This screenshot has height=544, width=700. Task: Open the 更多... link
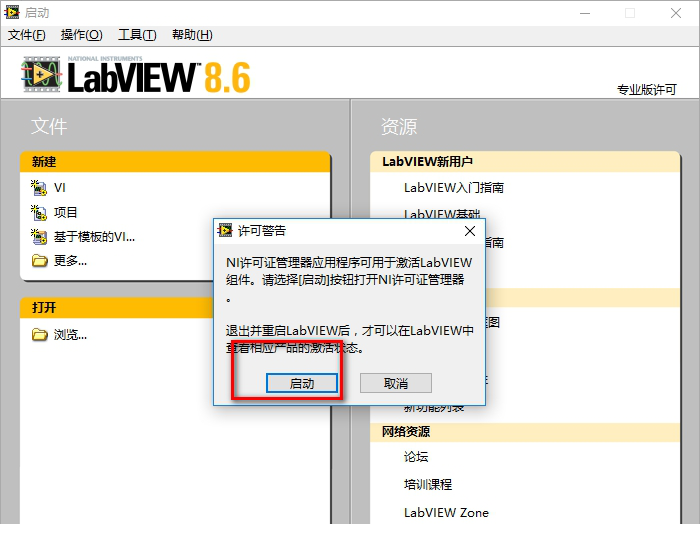[70, 260]
